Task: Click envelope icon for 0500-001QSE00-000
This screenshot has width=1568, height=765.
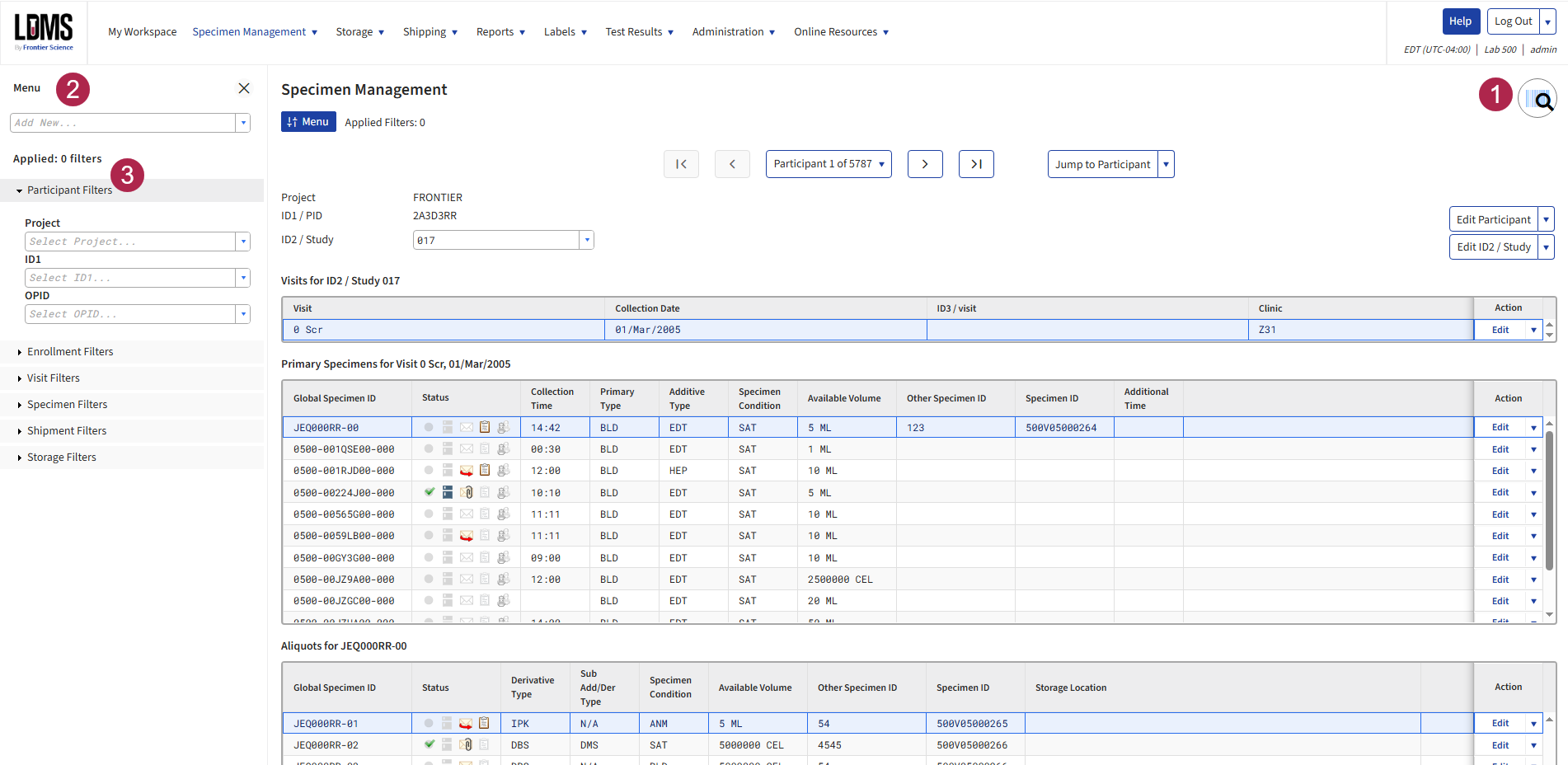Action: (467, 449)
